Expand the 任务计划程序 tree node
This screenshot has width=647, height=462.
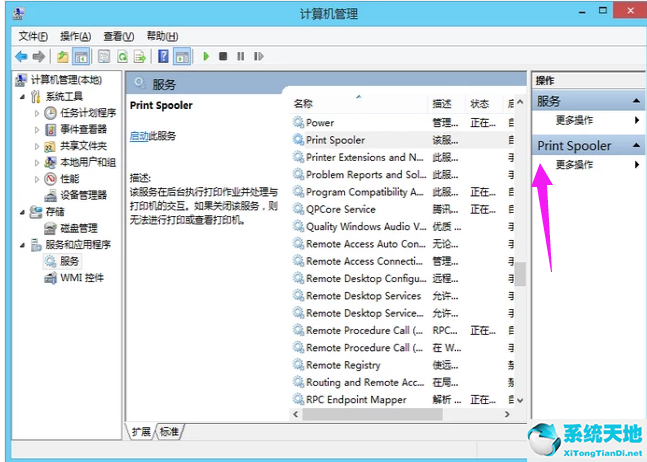(37, 113)
